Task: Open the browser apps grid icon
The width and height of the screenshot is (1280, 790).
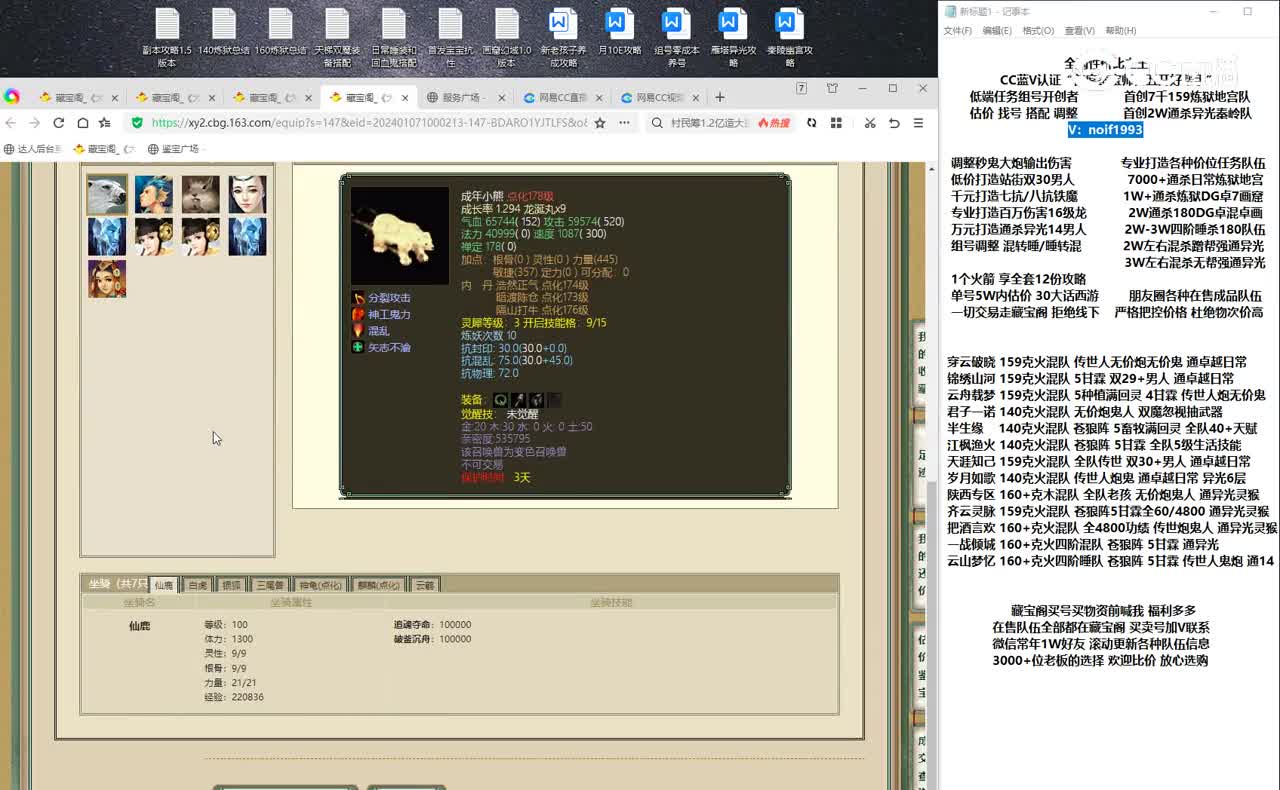Action: 836,123
